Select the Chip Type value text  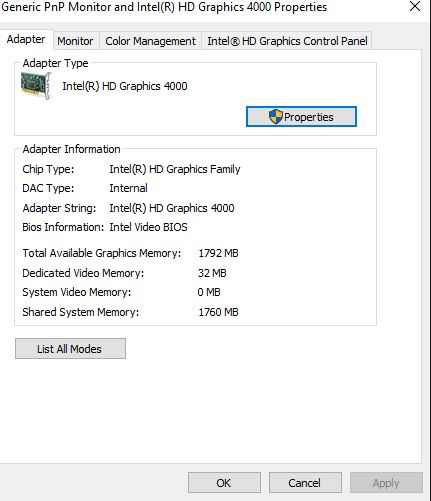pos(175,169)
